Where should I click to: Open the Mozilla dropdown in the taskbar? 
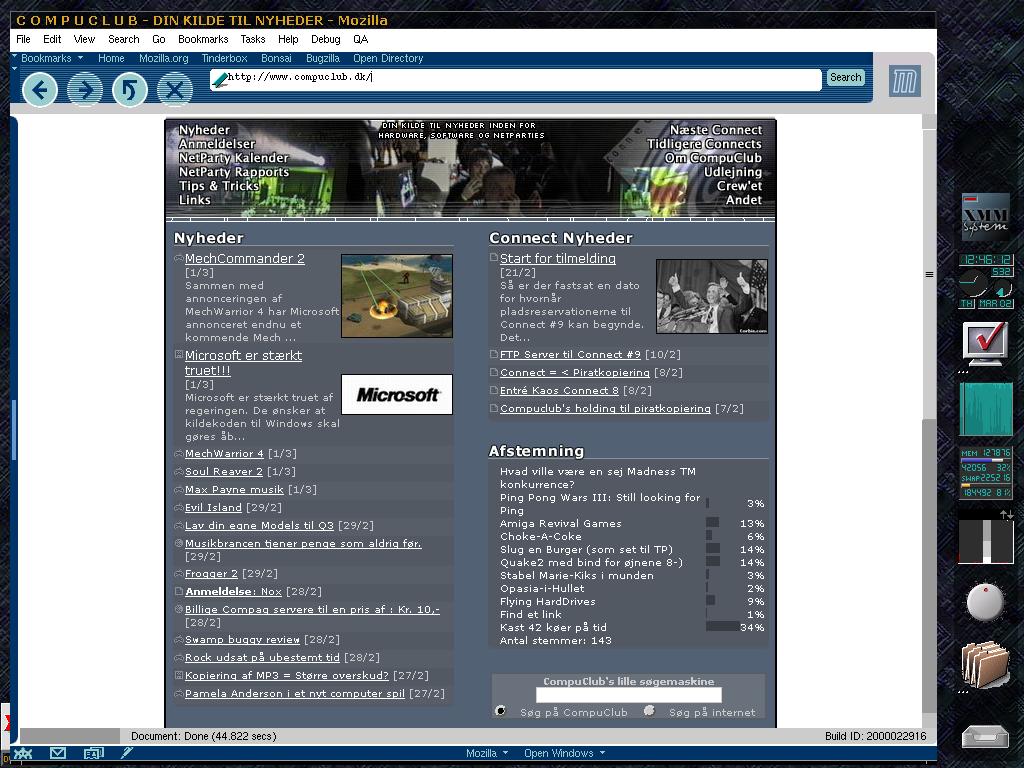(x=487, y=753)
